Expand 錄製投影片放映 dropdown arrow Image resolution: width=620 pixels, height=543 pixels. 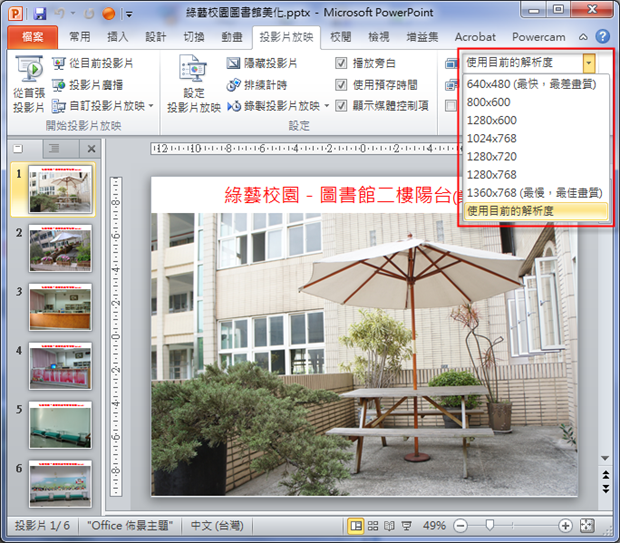[x=327, y=106]
